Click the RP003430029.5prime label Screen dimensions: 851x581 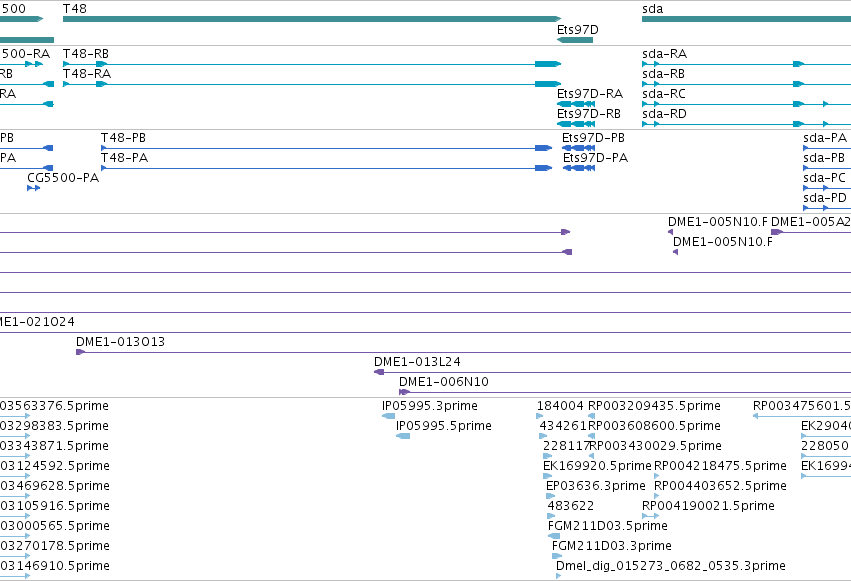coord(656,446)
